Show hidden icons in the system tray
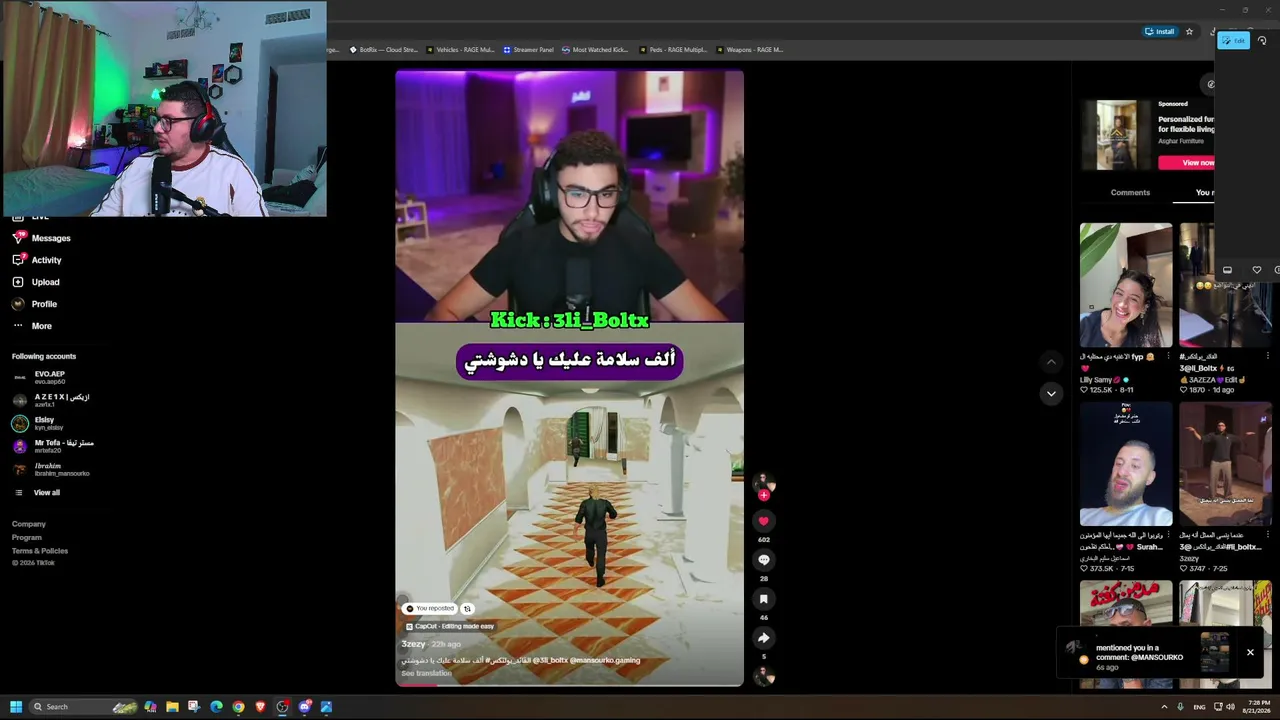 (x=1164, y=707)
